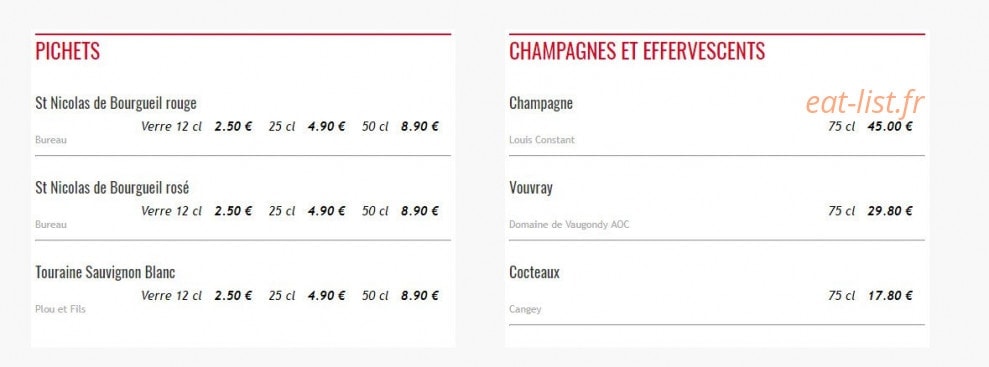Click Domaine de Vaugondy AOC label

tap(569, 224)
